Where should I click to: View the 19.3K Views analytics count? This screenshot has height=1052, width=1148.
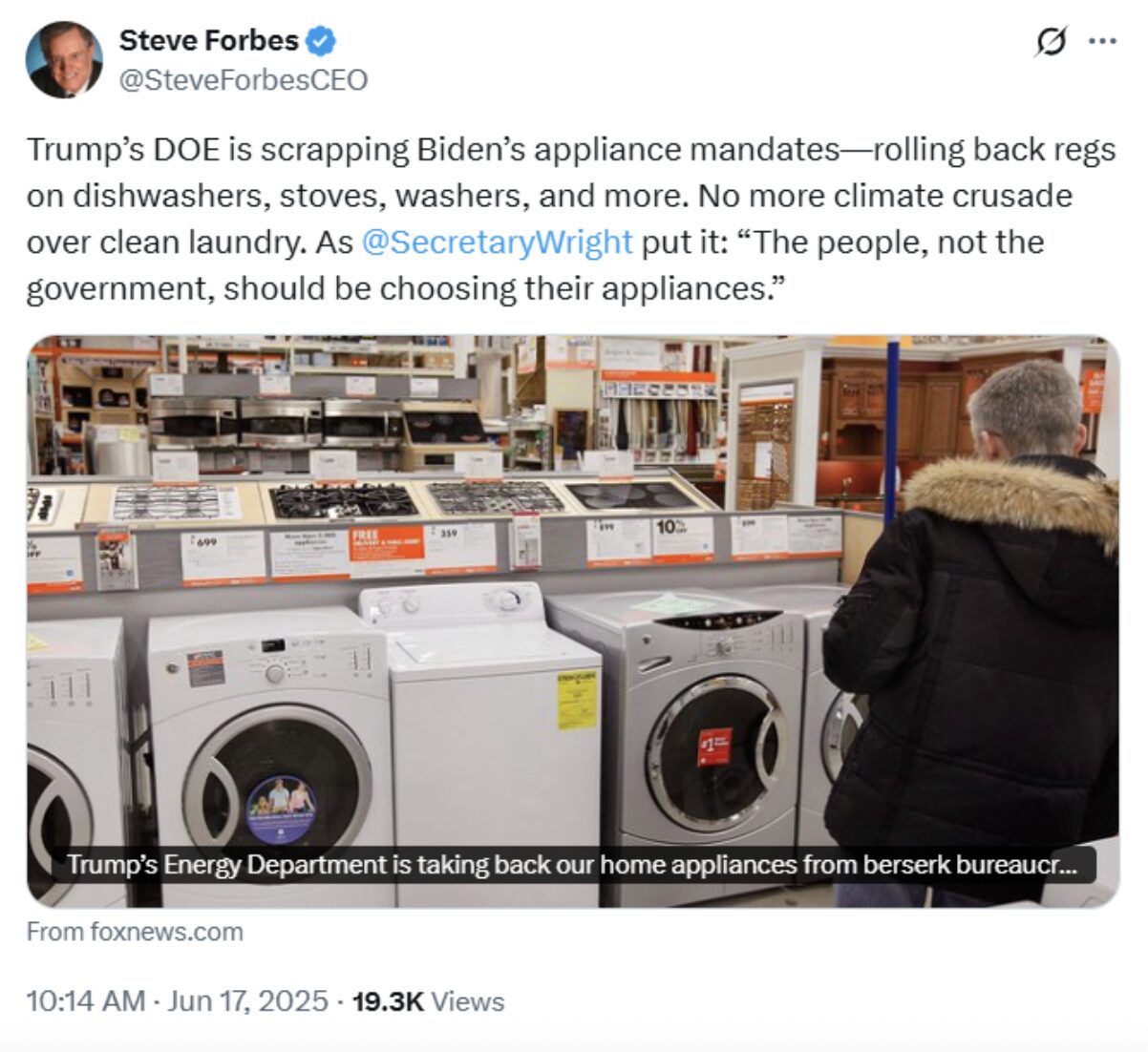pyautogui.click(x=428, y=1001)
